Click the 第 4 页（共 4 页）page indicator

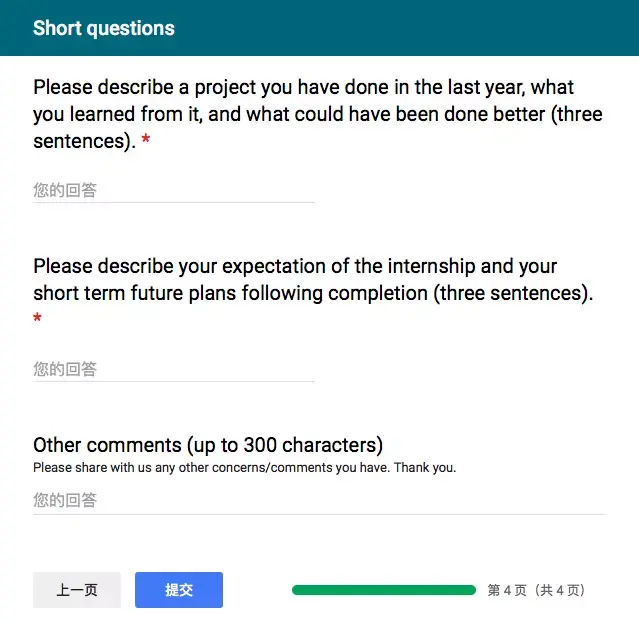pyautogui.click(x=536, y=590)
